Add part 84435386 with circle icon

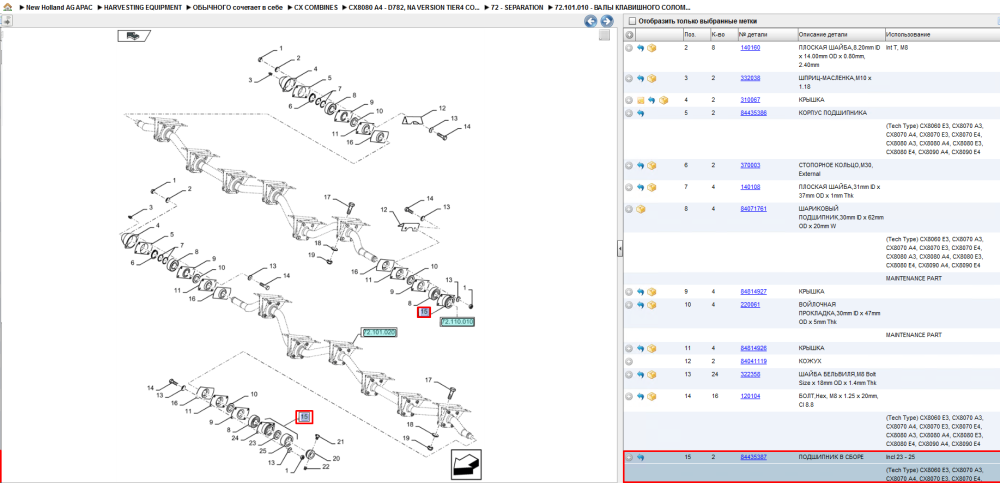pos(629,113)
